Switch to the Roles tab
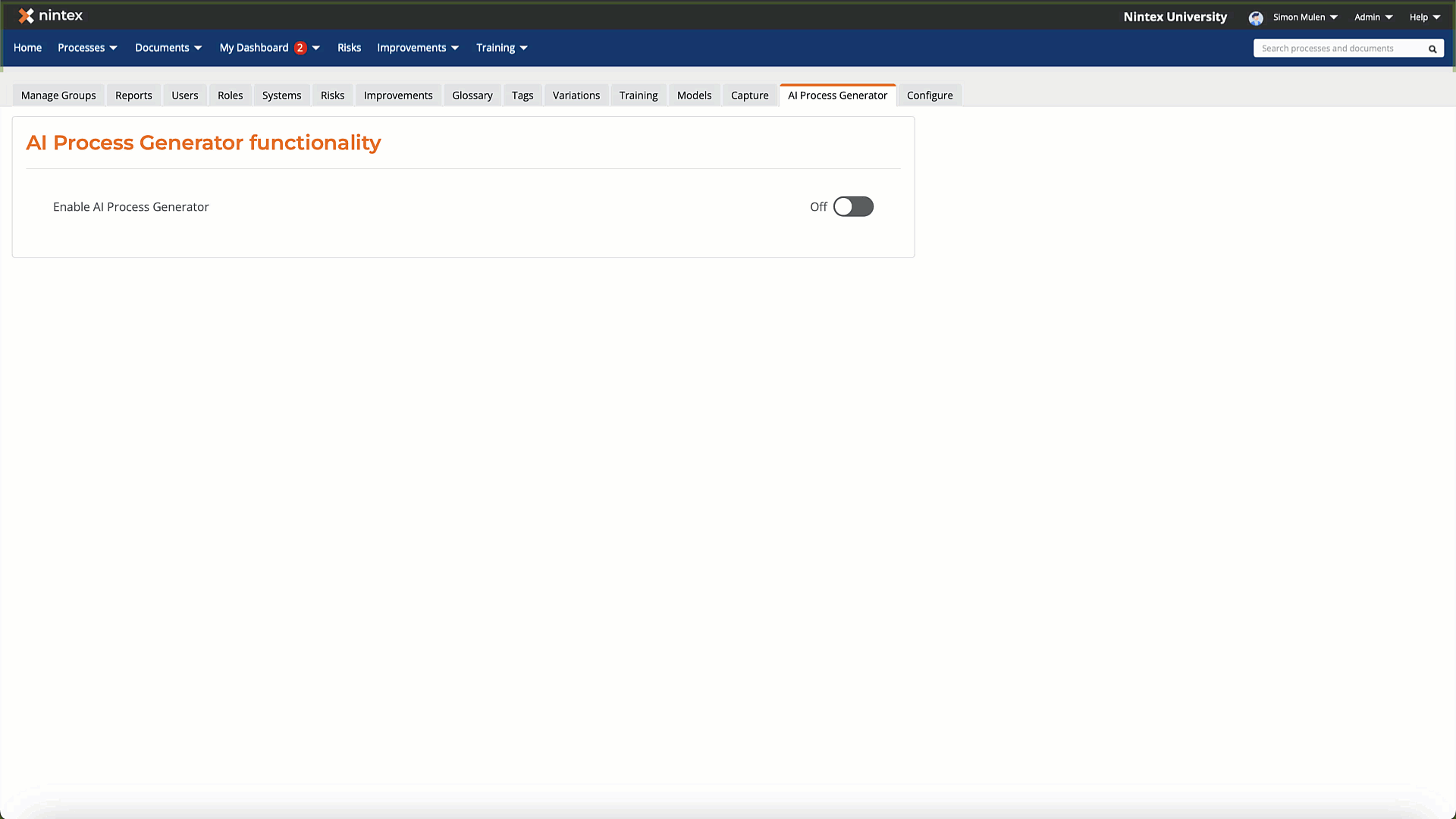 [x=230, y=96]
